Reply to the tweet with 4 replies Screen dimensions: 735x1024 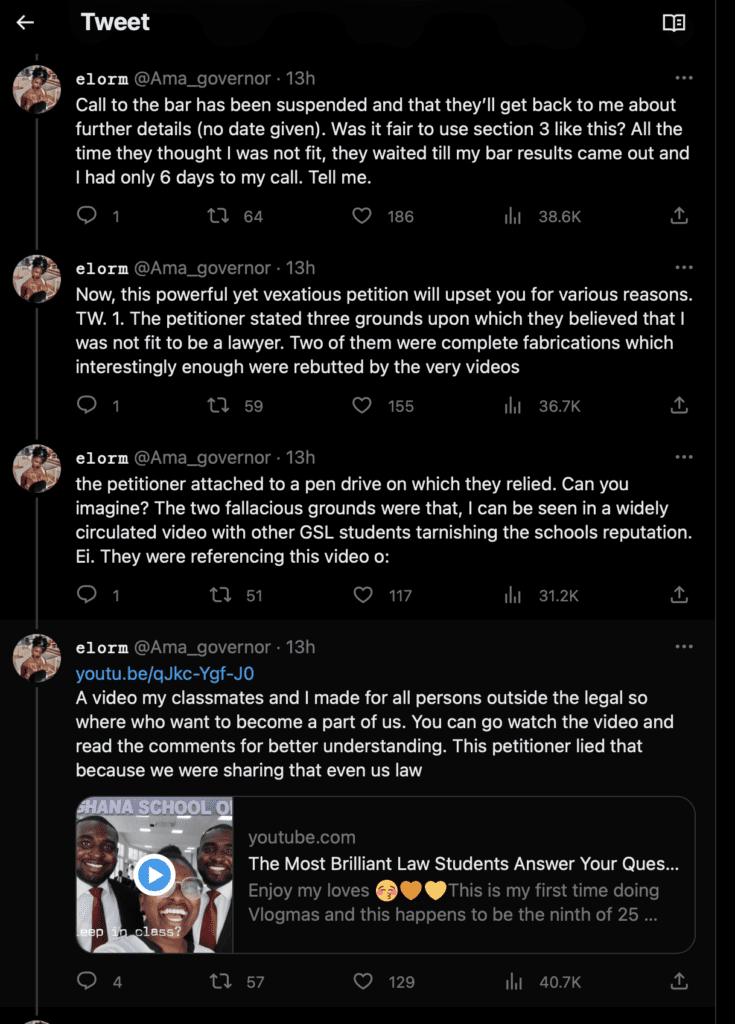(88, 981)
